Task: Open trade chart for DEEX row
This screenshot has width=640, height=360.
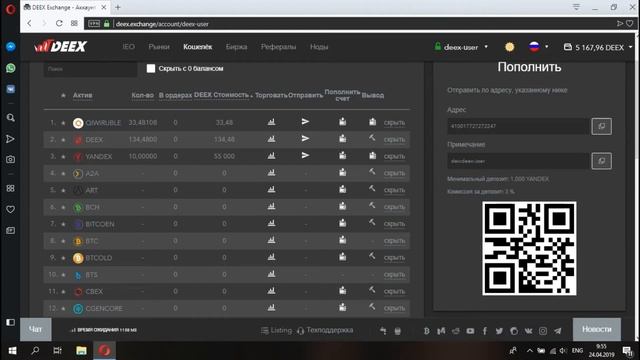Action: point(271,139)
